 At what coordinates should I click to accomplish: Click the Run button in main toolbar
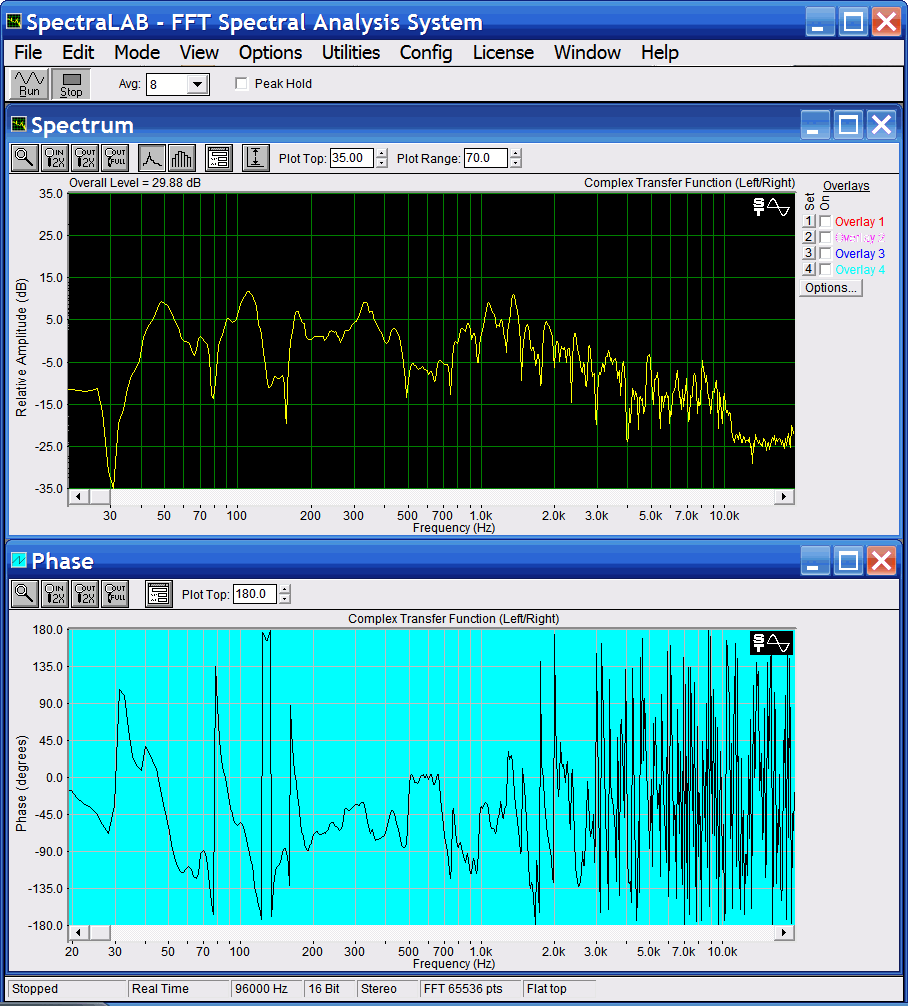pyautogui.click(x=29, y=84)
